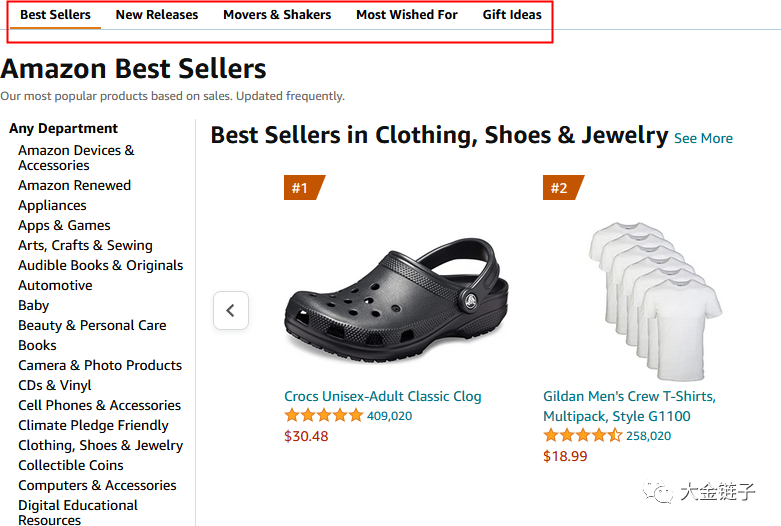Open Gildan Men's Crew T-Shirts link
This screenshot has width=781, height=526.
pyautogui.click(x=629, y=406)
